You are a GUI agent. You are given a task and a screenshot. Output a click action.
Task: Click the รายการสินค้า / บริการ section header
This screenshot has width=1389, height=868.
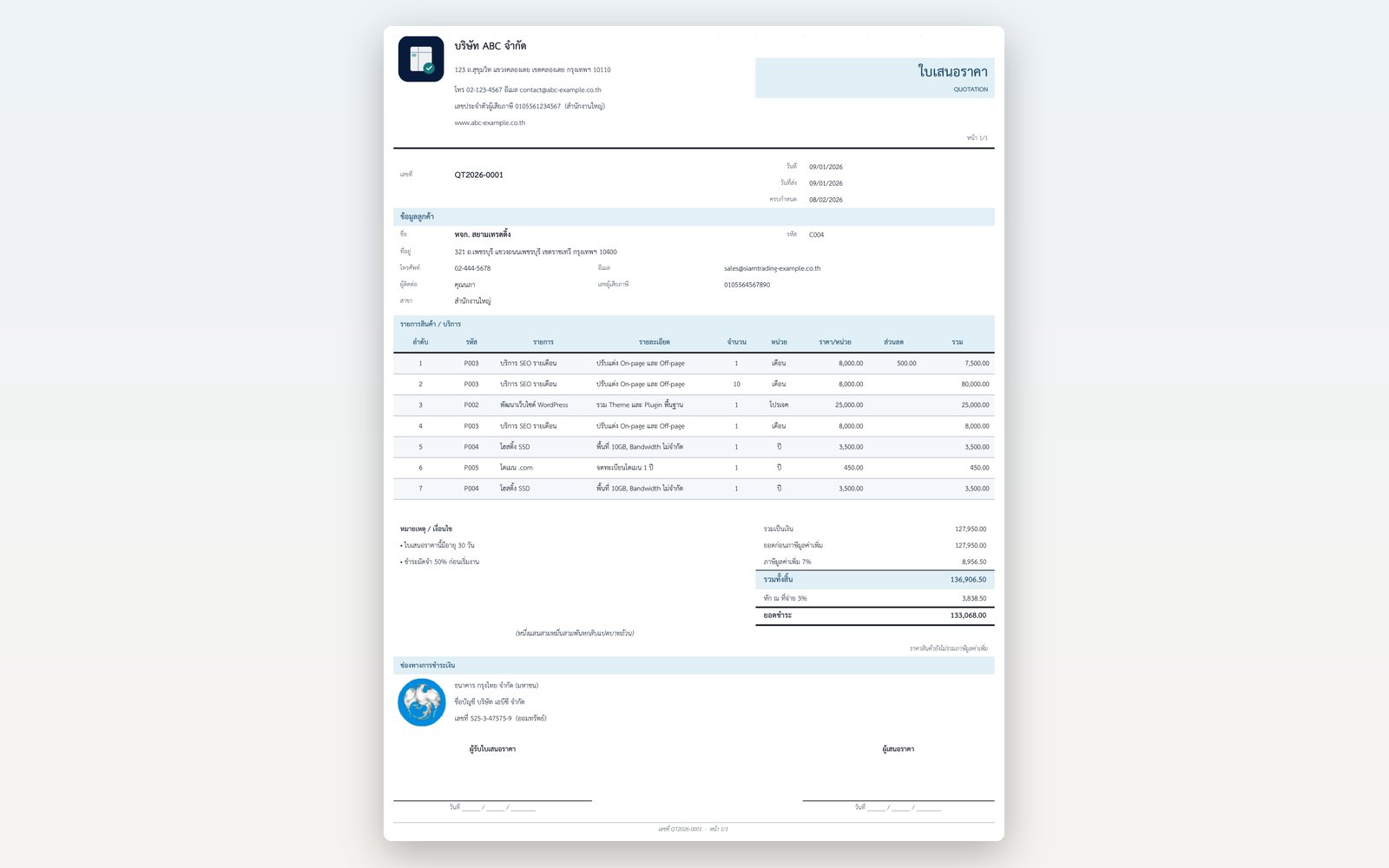coord(694,324)
